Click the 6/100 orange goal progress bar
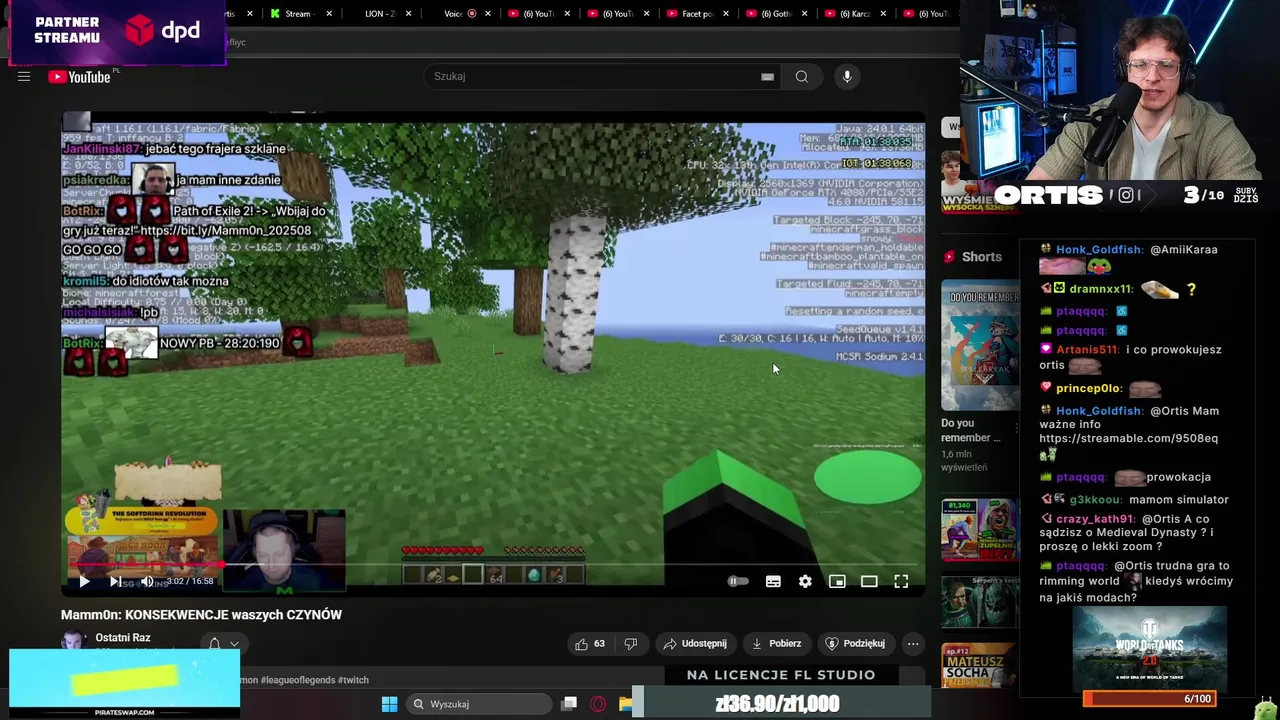1280x720 pixels. 1149,699
